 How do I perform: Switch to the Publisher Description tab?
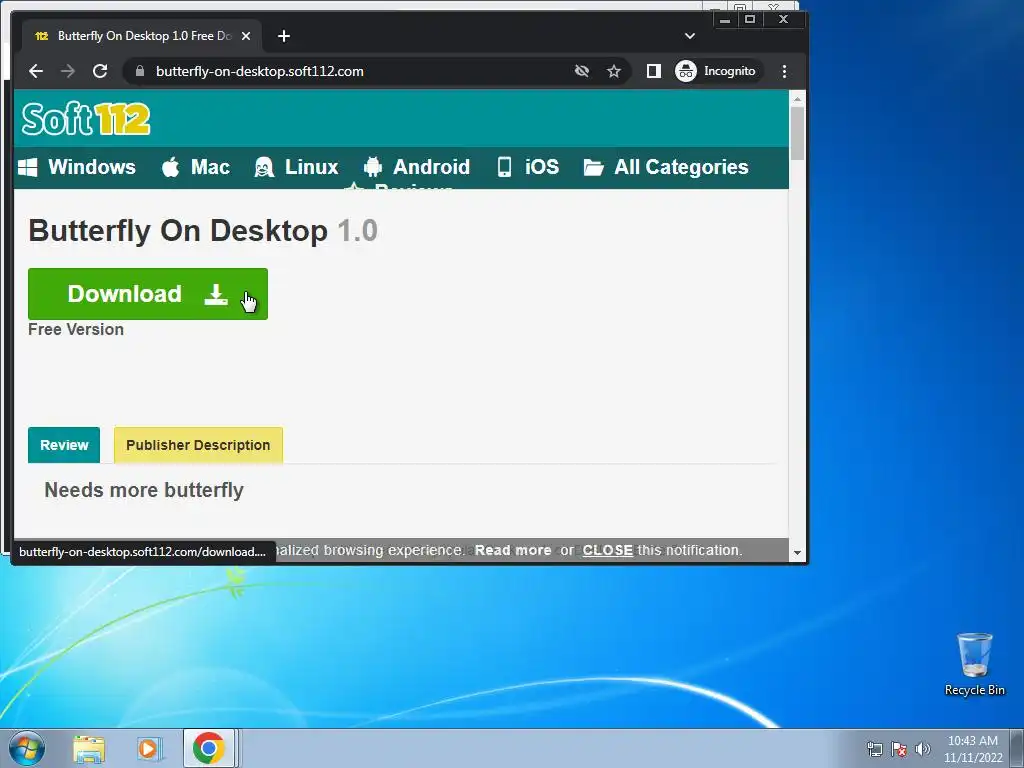198,445
